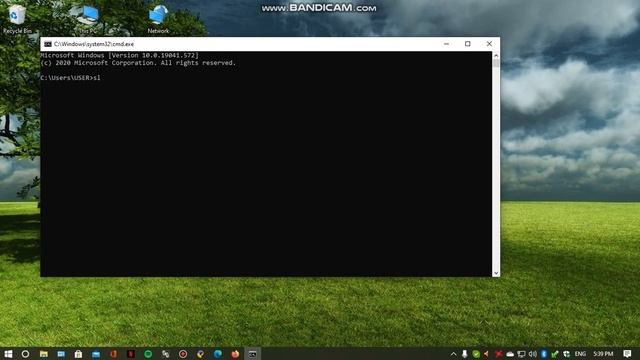Open the OneDrive cloud tray icon
This screenshot has height=360, width=640.
tap(510, 354)
